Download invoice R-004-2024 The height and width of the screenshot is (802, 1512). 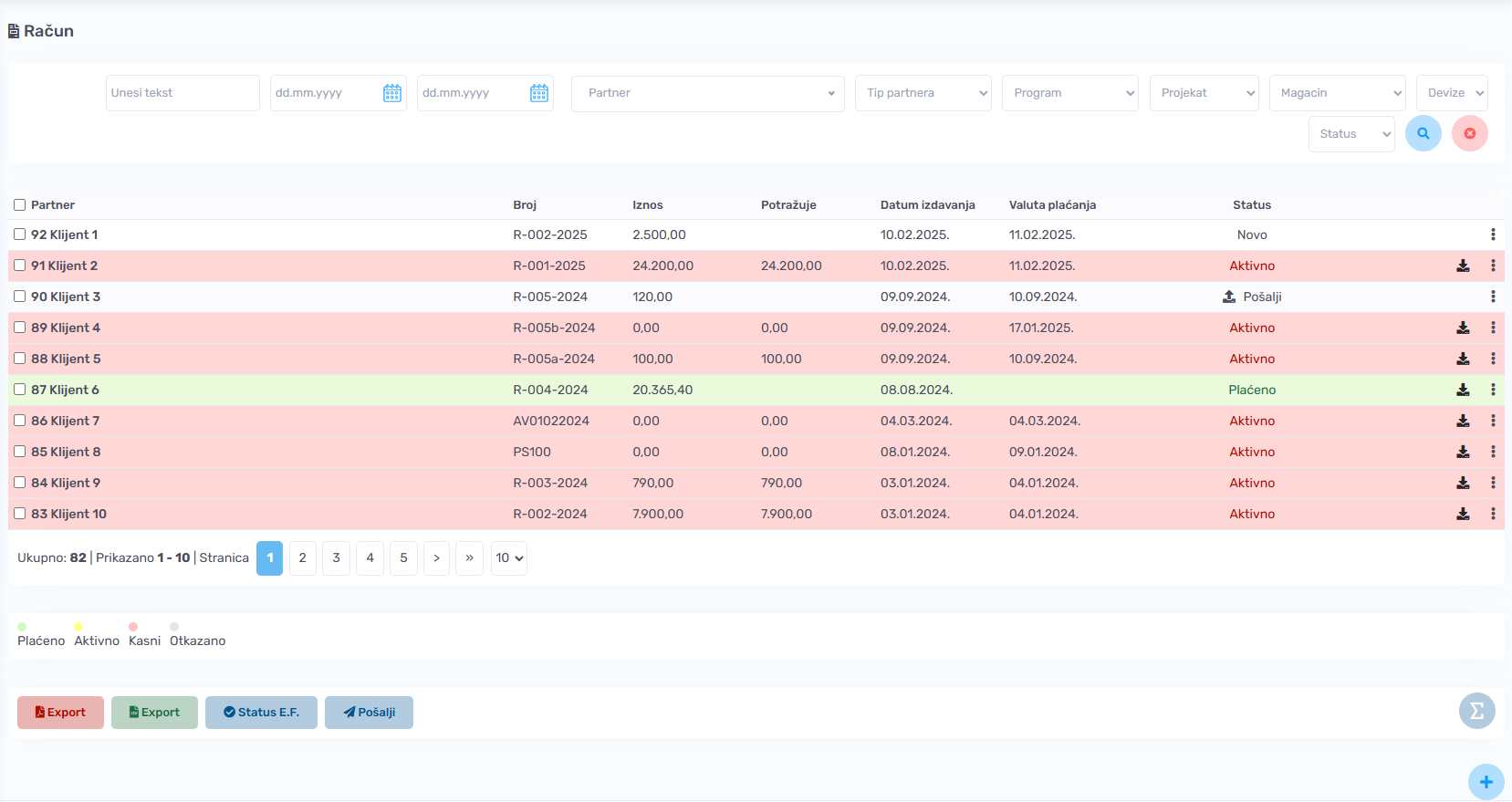coord(1463,390)
